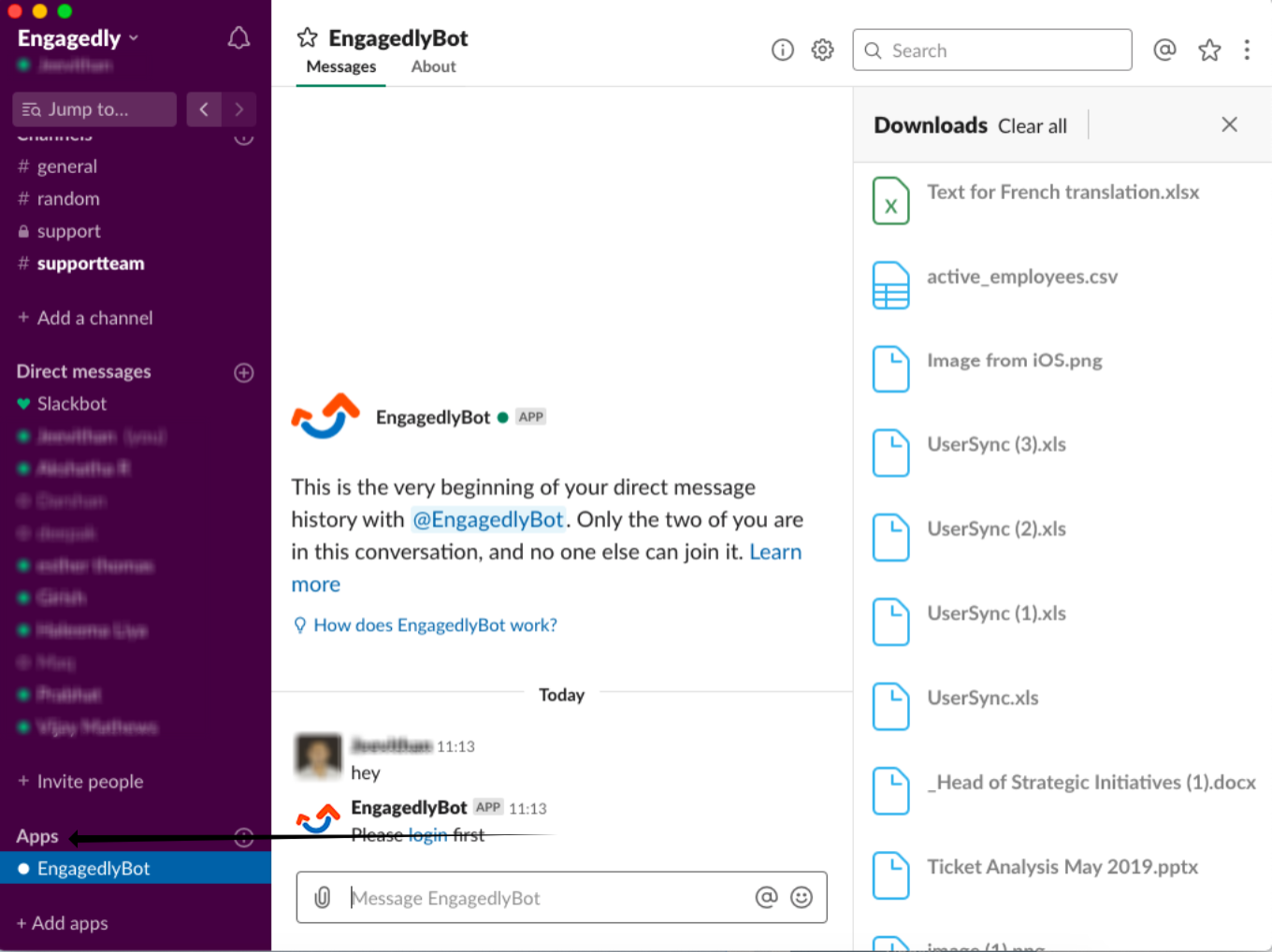Click the user avatar beside 'hey' message
Image resolution: width=1272 pixels, height=952 pixels.
pyautogui.click(x=318, y=756)
